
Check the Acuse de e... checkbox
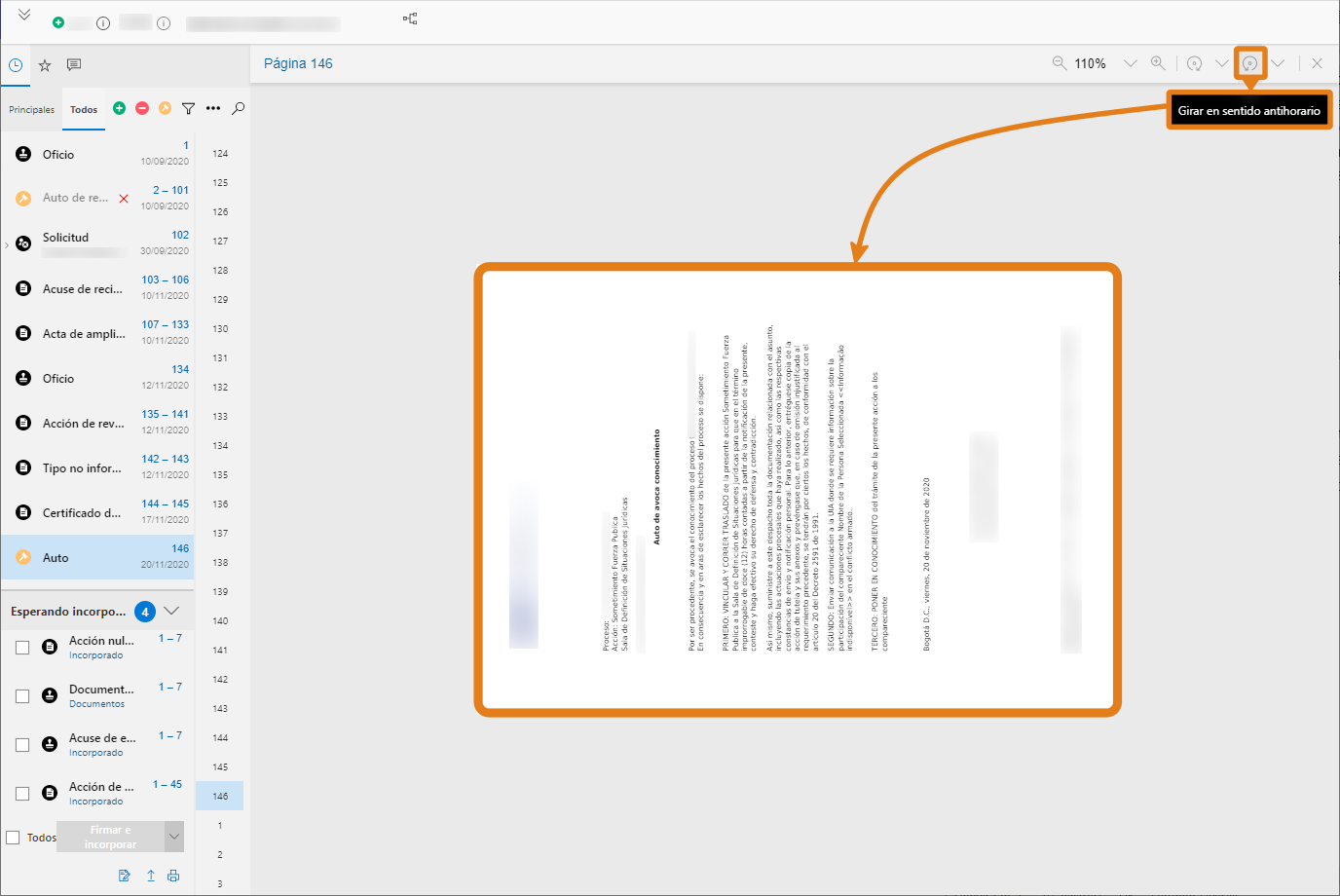tap(22, 745)
